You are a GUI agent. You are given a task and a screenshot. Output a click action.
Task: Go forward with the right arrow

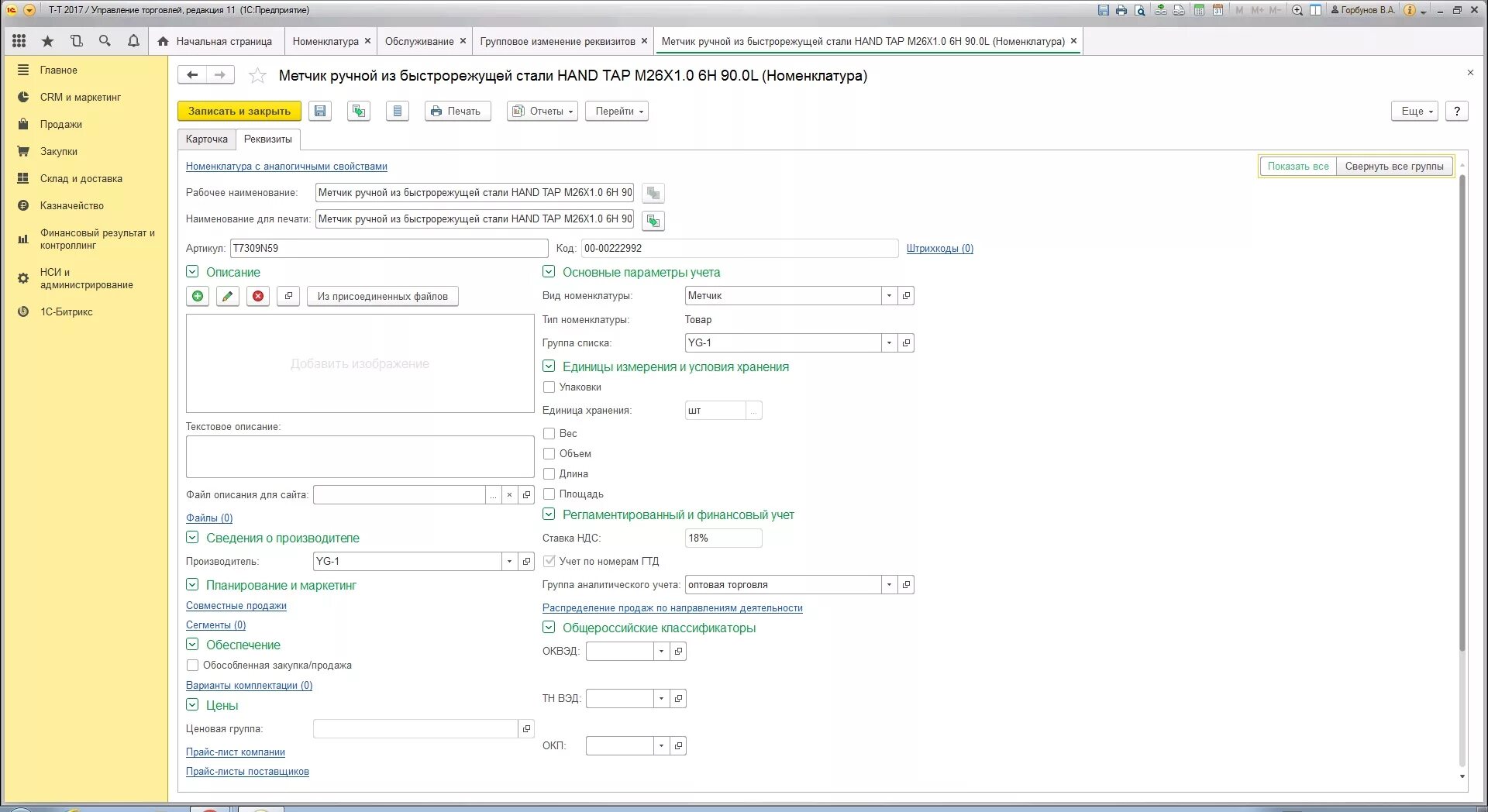tap(220, 75)
